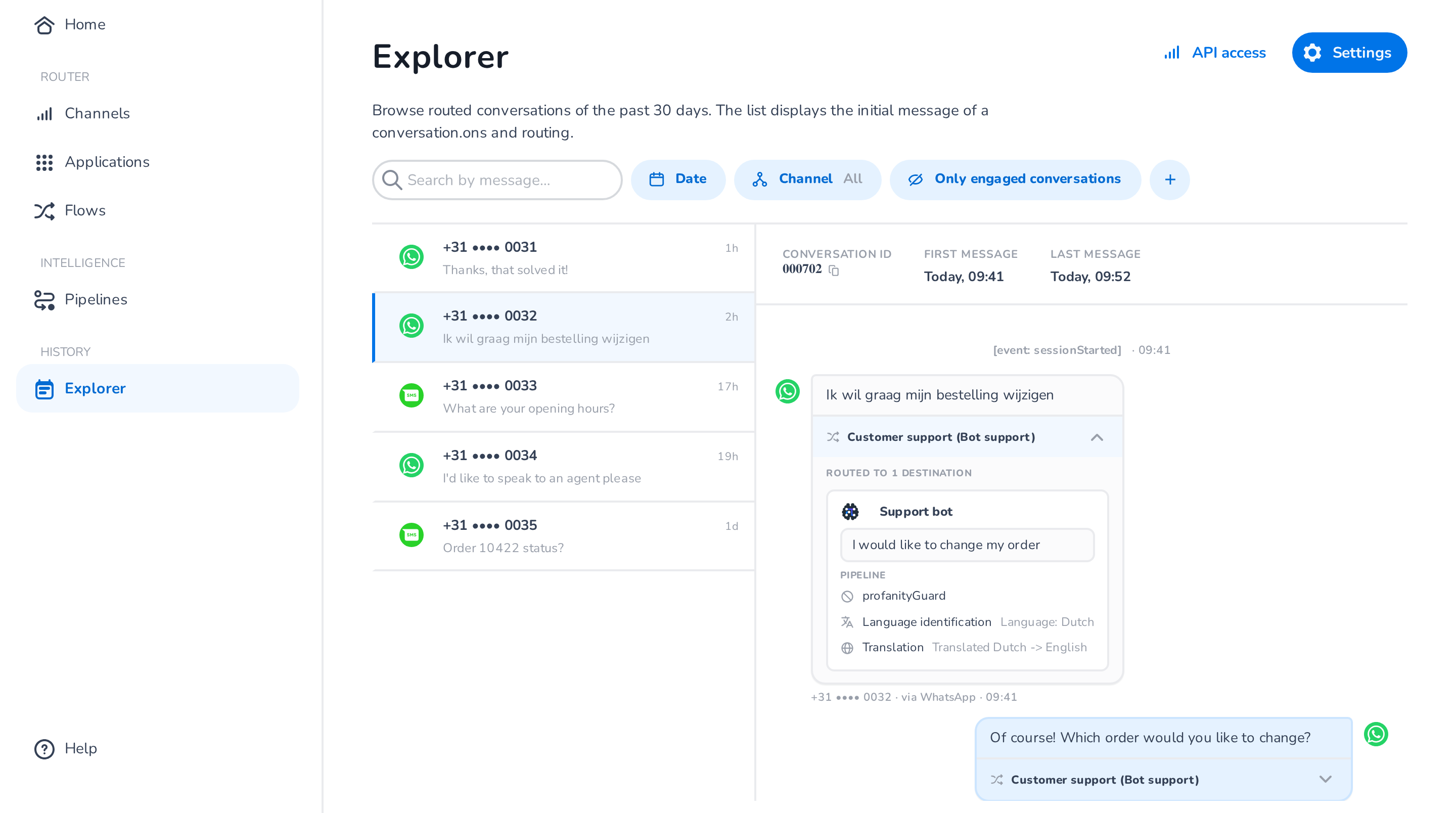Click the magnifier icon in the search field
The height and width of the screenshot is (813, 1456).
pos(392,180)
